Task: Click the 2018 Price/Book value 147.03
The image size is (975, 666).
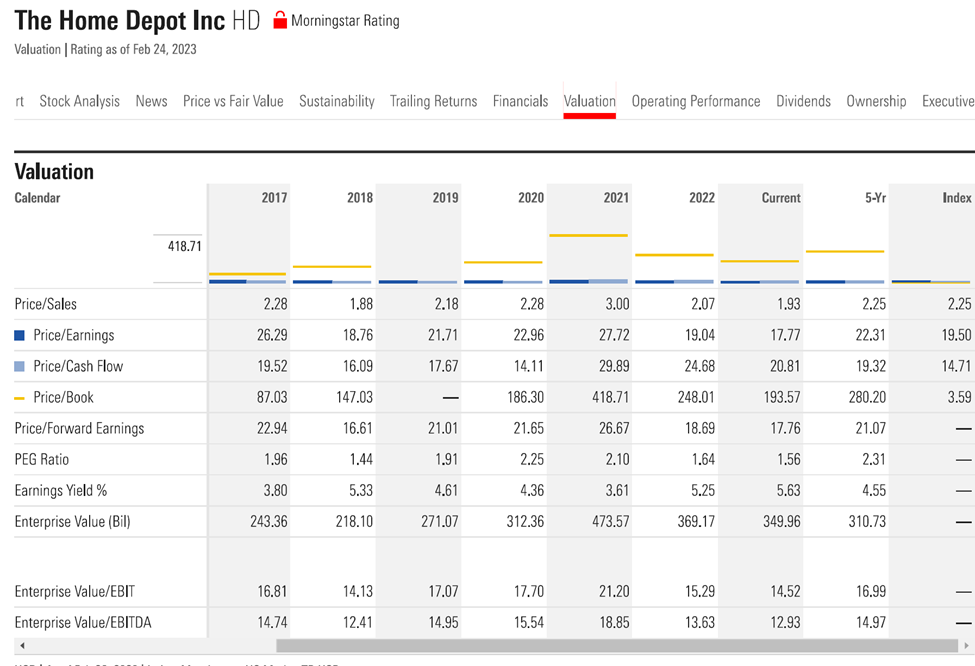Action: pos(354,397)
